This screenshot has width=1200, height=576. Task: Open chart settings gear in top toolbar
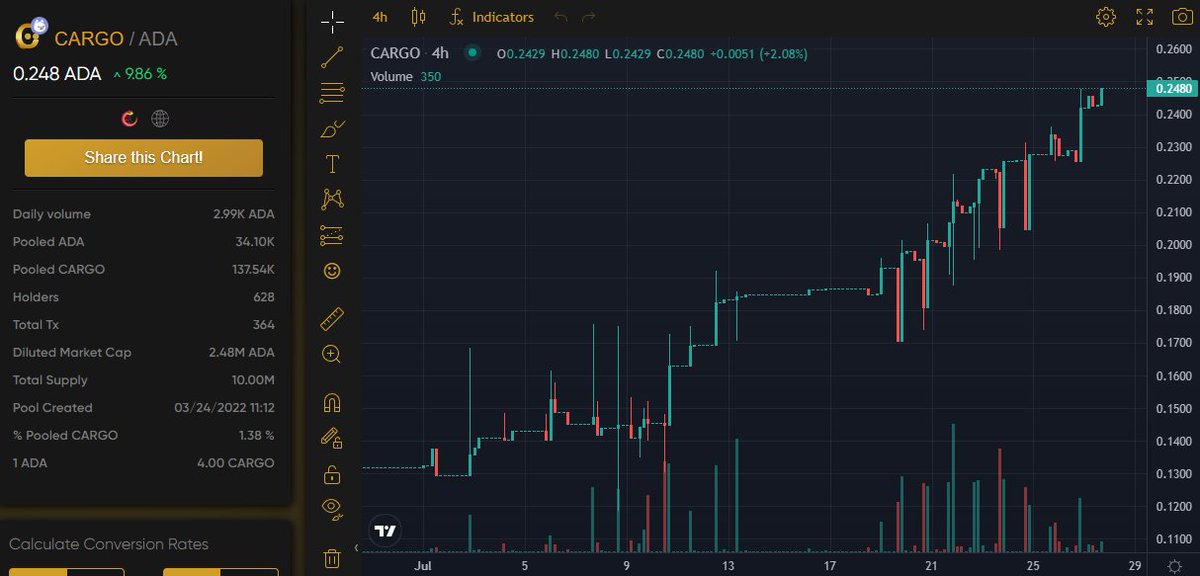(1105, 17)
